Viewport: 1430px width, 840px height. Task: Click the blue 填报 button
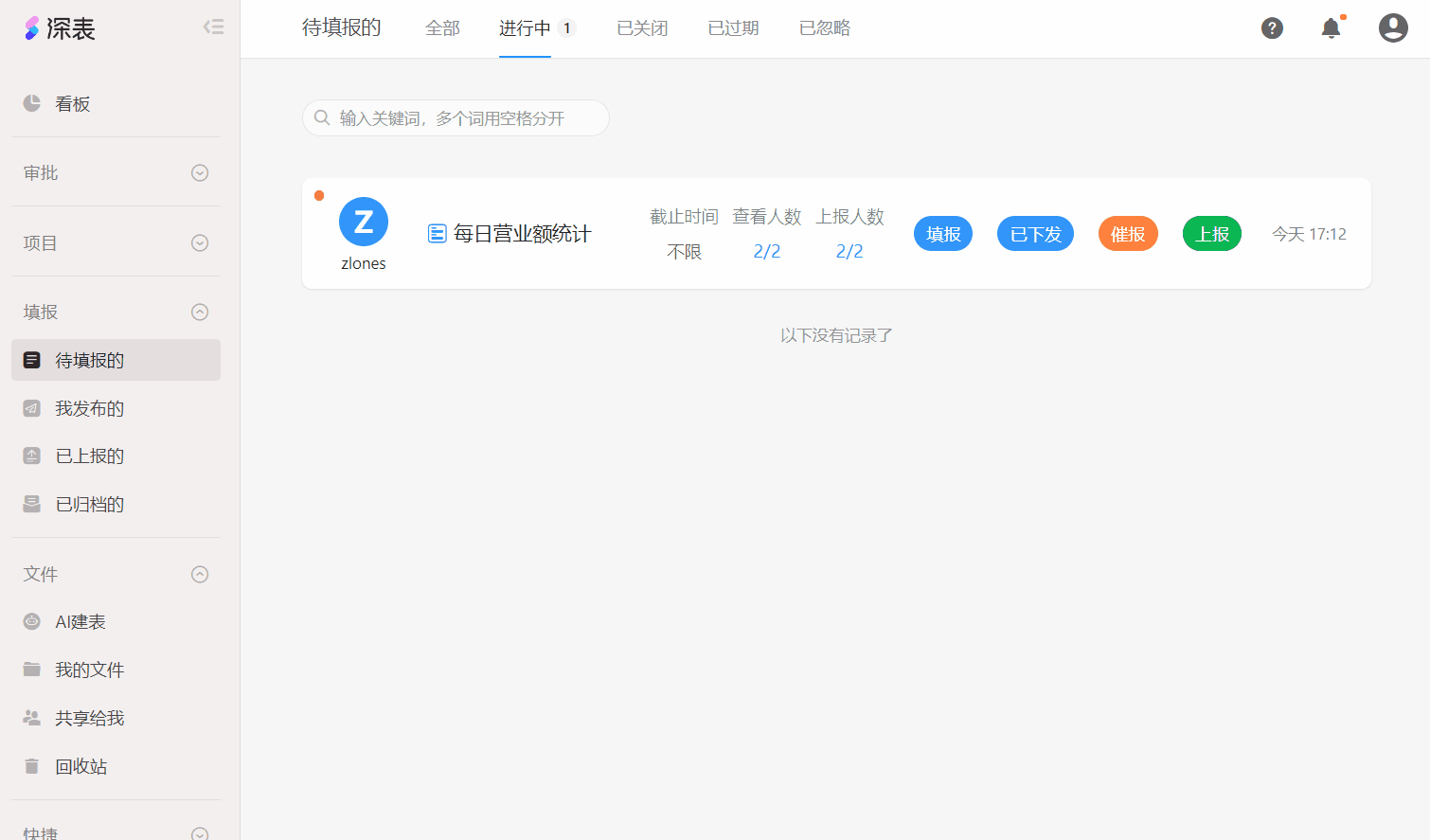click(x=942, y=234)
